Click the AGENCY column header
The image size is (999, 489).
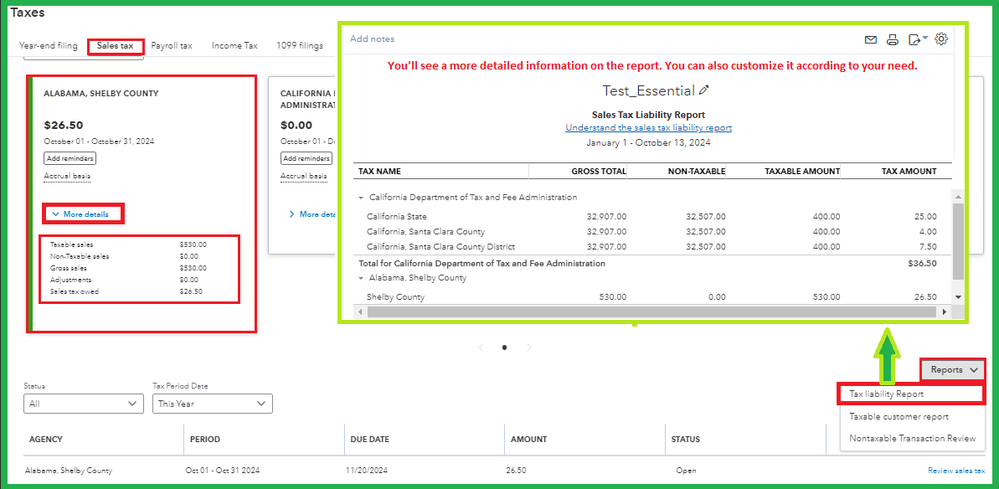pyautogui.click(x=46, y=439)
